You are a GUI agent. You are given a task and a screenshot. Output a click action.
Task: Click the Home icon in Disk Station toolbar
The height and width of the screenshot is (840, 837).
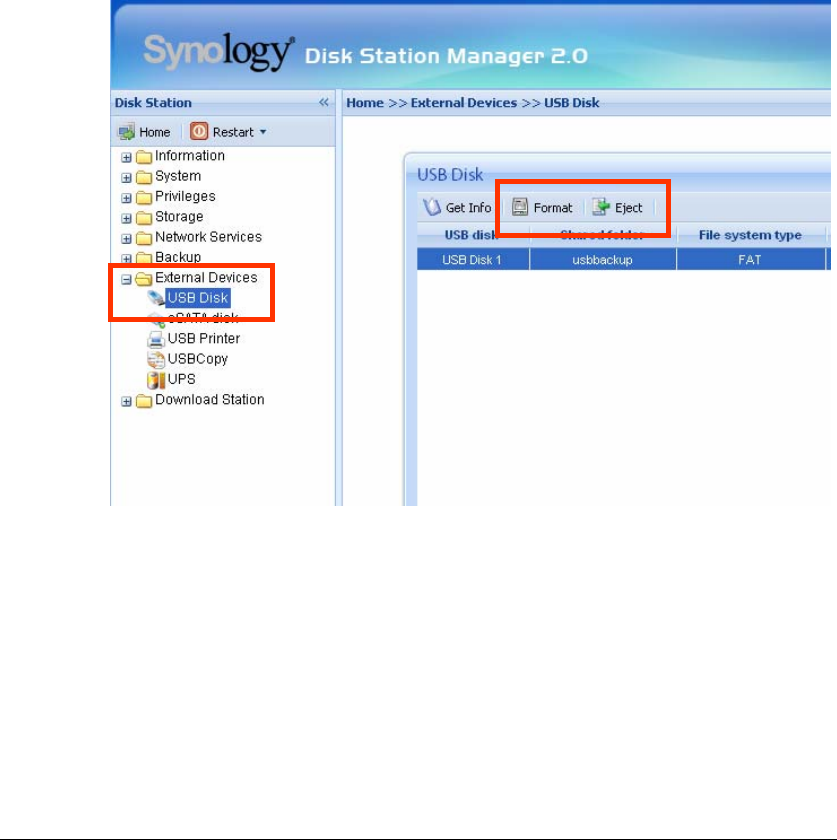click(x=126, y=132)
